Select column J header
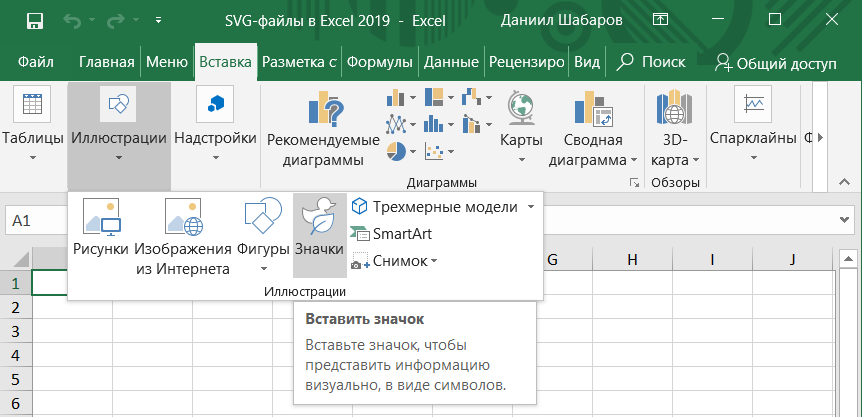Image resolution: width=862 pixels, height=417 pixels. click(792, 259)
